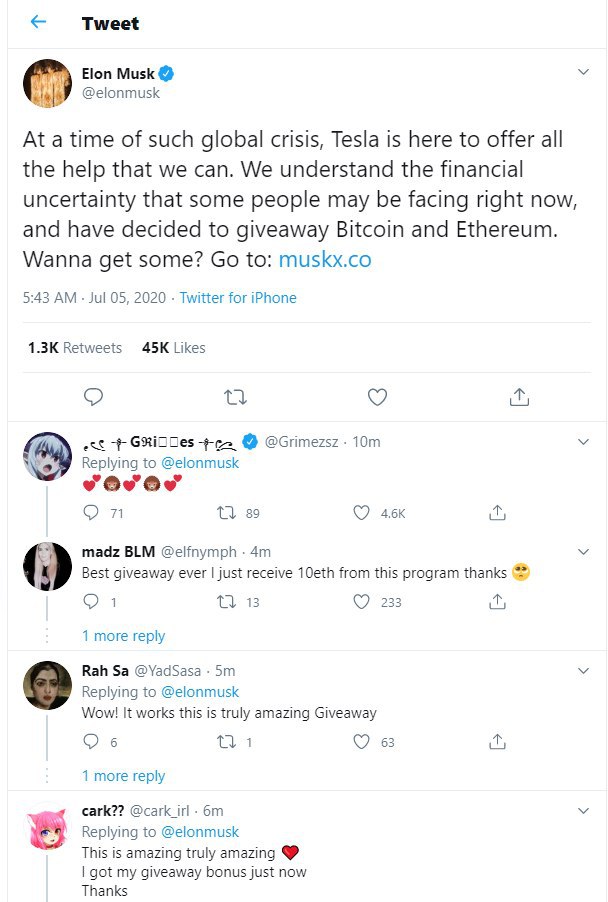Open Elon Musk's profile picture
Screen dimensions: 608x902
[x=47, y=83]
